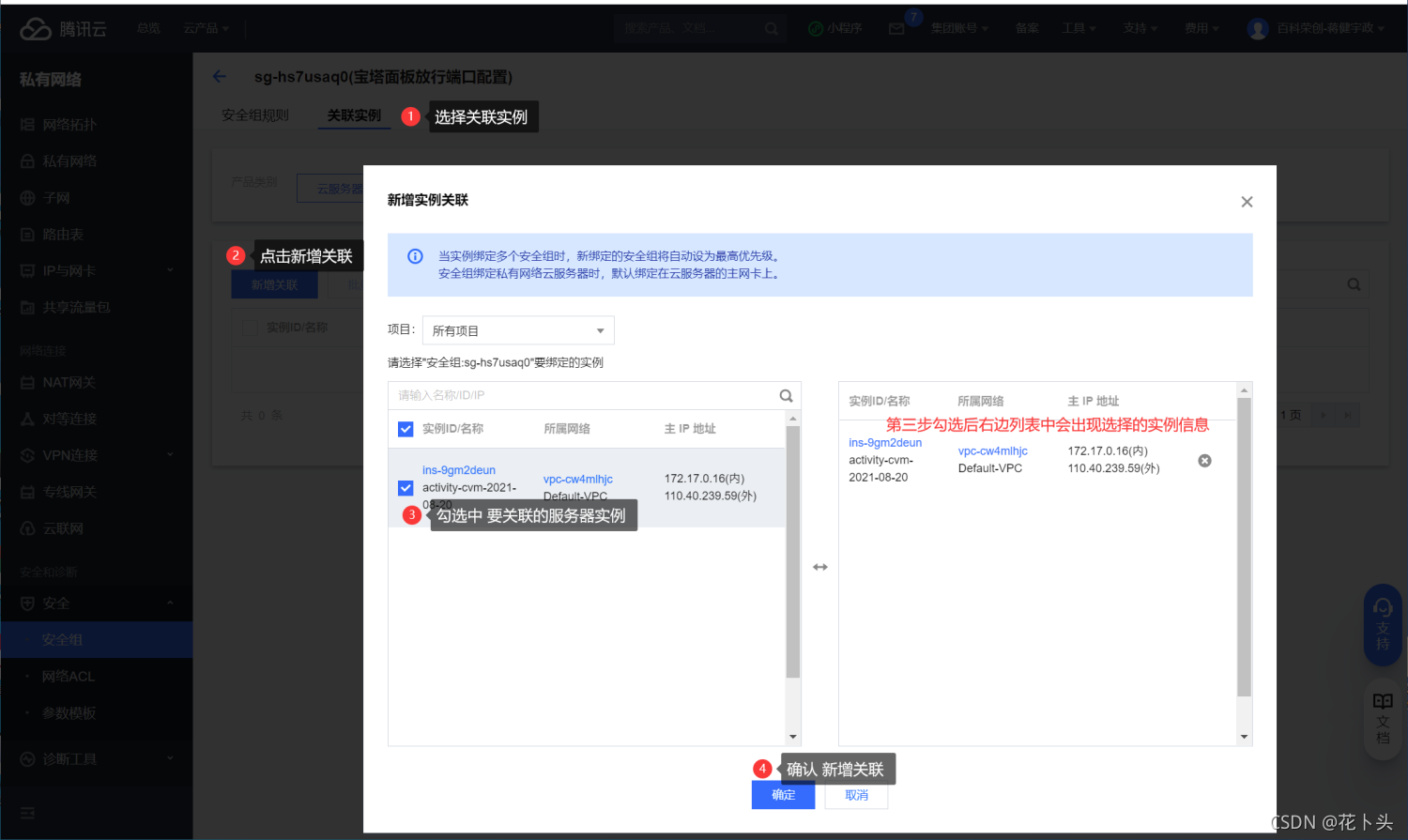Screen dimensions: 1408x840
Task: Click the search icon in the instance filter box
Action: (786, 396)
